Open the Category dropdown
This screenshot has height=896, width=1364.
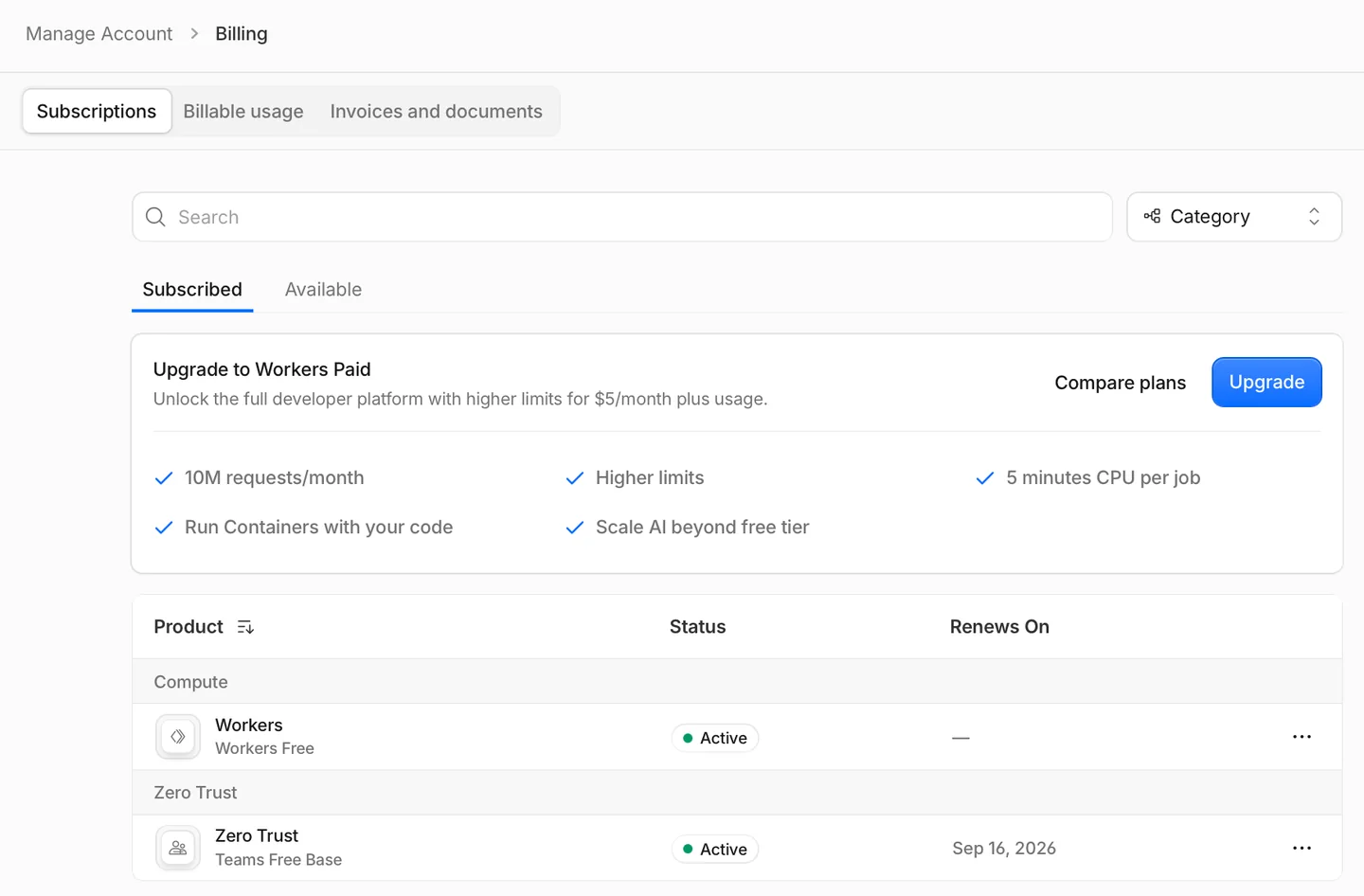point(1234,217)
